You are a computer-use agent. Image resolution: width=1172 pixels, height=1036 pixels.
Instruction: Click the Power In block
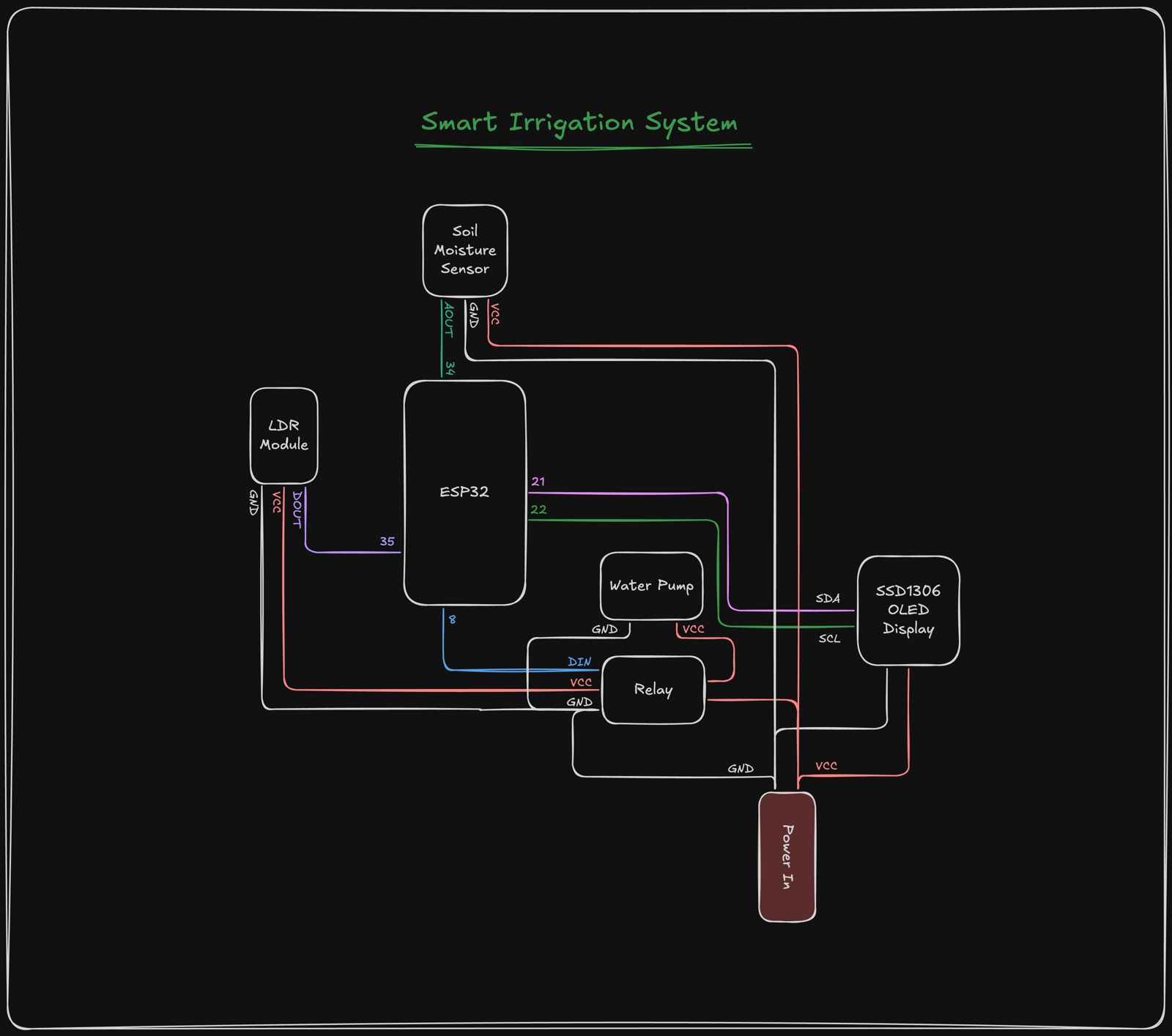[787, 857]
